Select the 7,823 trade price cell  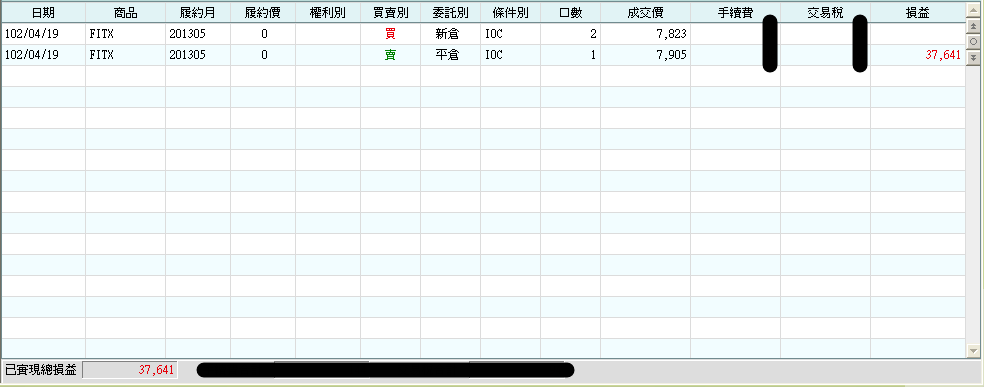pos(645,34)
